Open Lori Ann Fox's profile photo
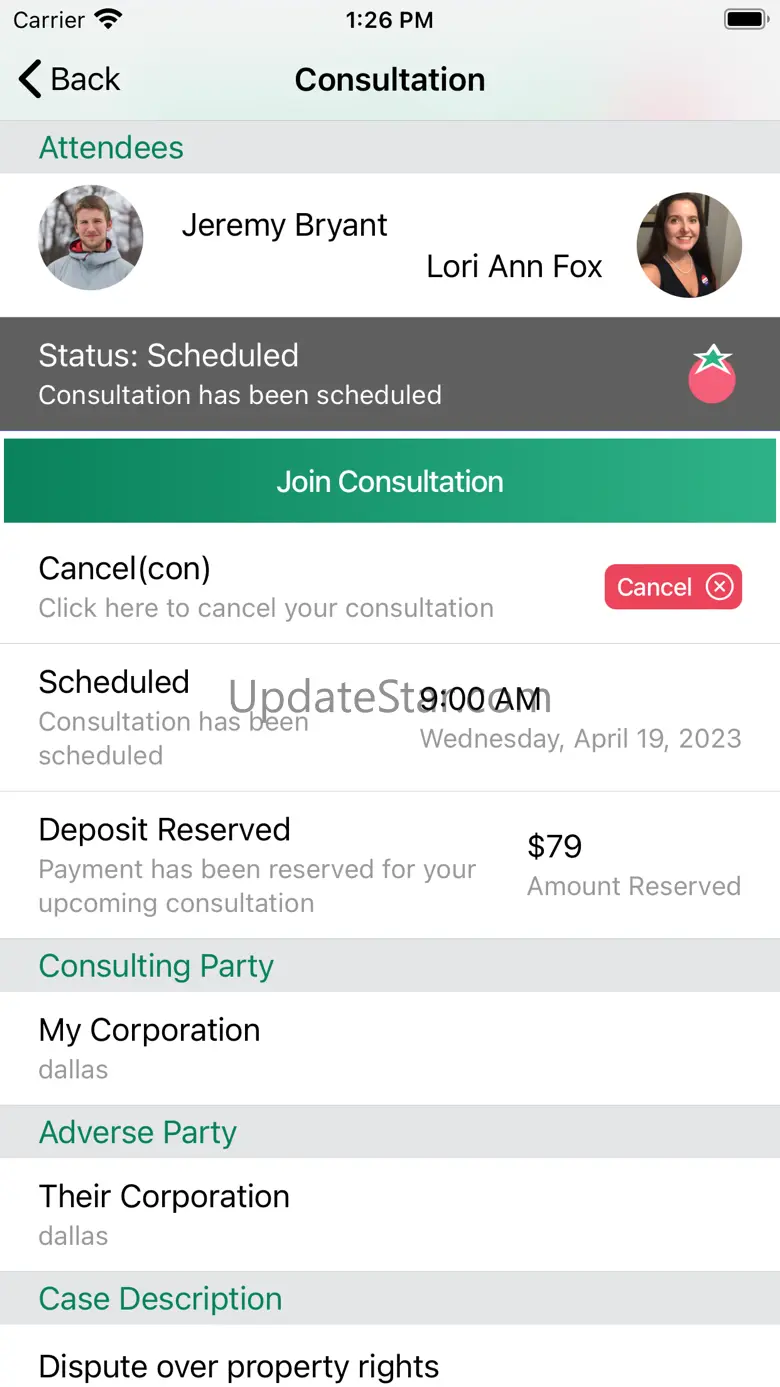This screenshot has height=1387, width=780. 689,245
